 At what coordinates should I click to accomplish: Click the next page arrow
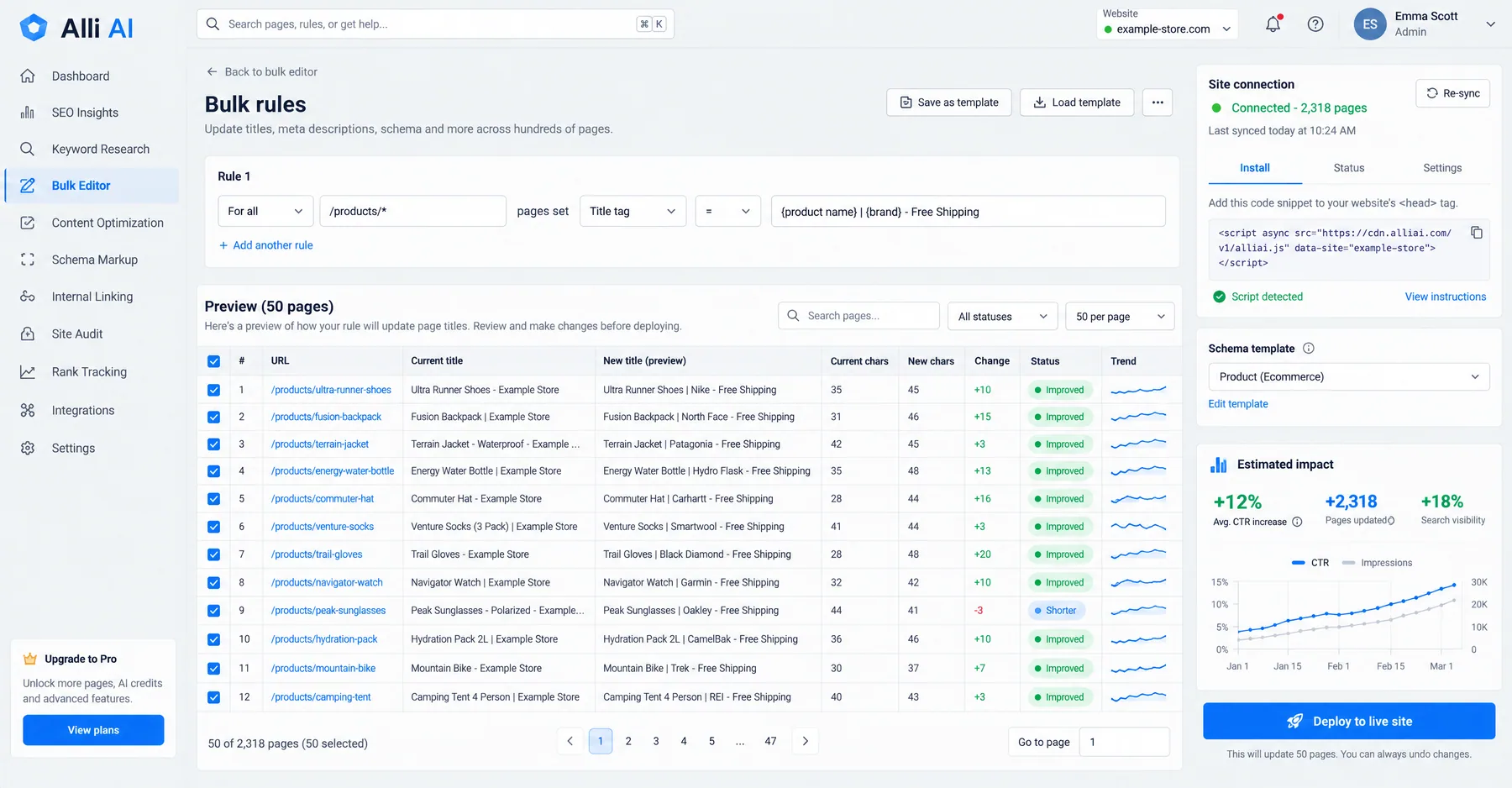click(806, 741)
